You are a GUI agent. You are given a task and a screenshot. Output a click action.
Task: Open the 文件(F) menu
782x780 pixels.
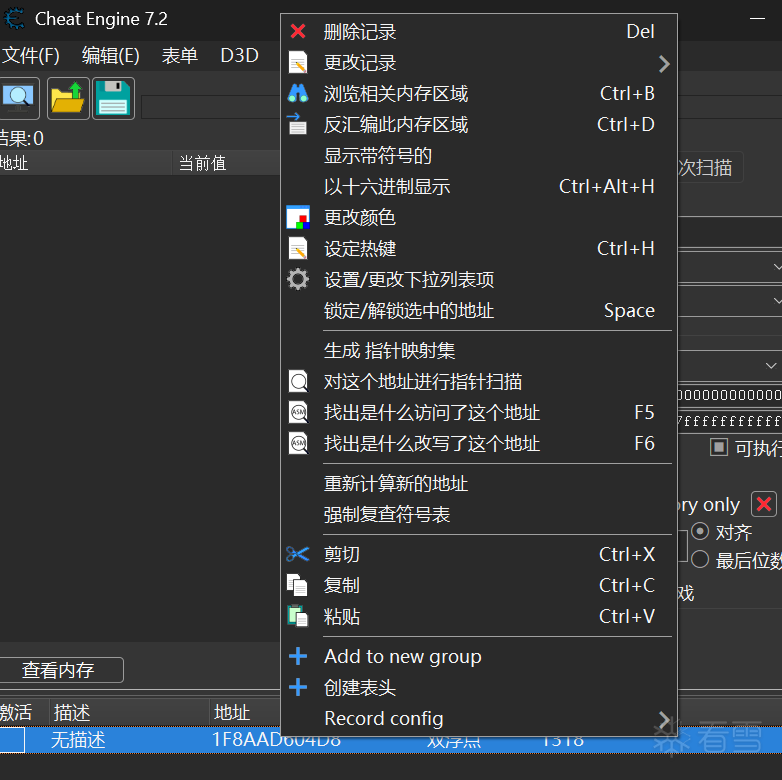tap(30, 55)
